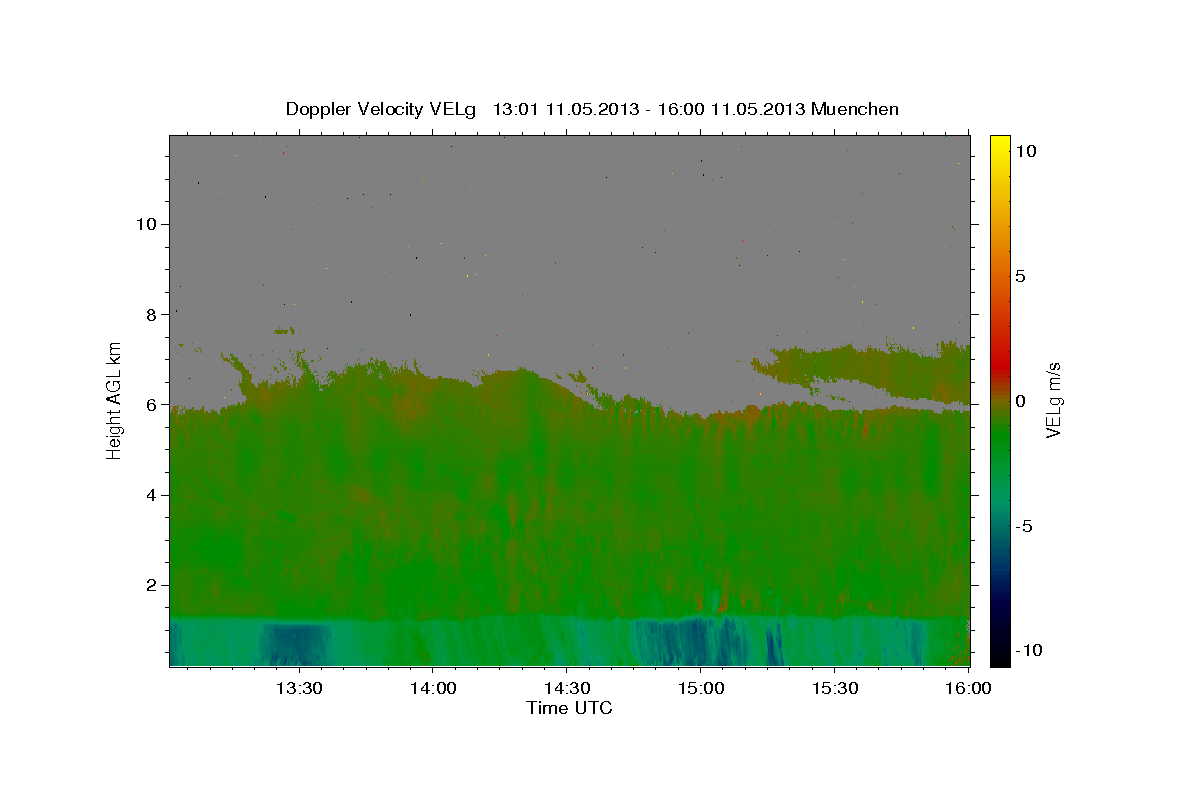Click the height axis label 4
This screenshot has width=1200, height=800.
click(150, 495)
